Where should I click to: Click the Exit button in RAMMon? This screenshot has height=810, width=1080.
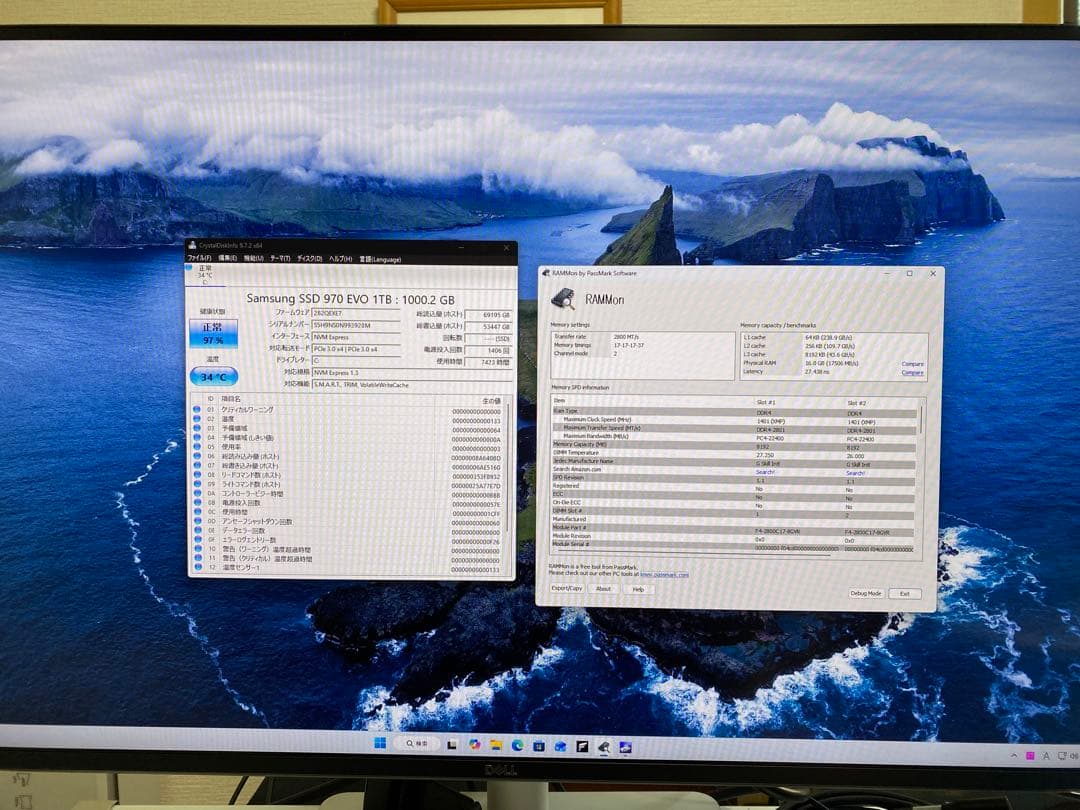(904, 594)
